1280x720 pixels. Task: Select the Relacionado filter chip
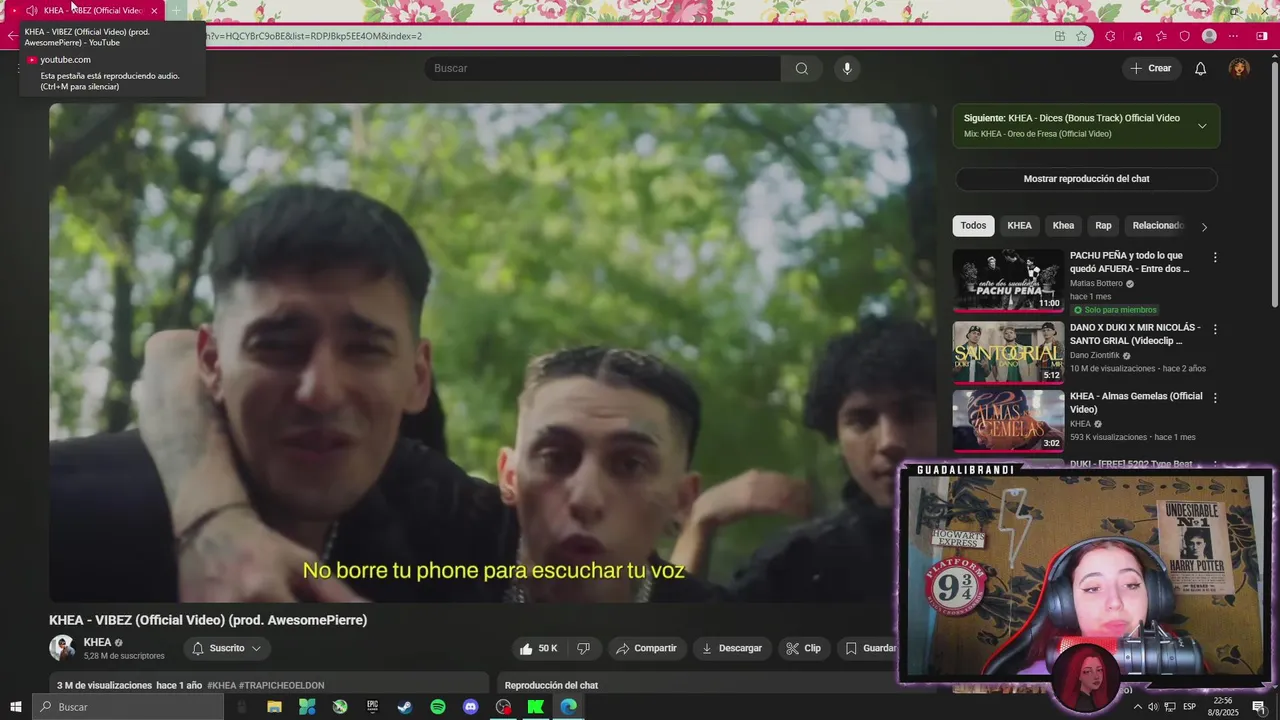point(1157,226)
